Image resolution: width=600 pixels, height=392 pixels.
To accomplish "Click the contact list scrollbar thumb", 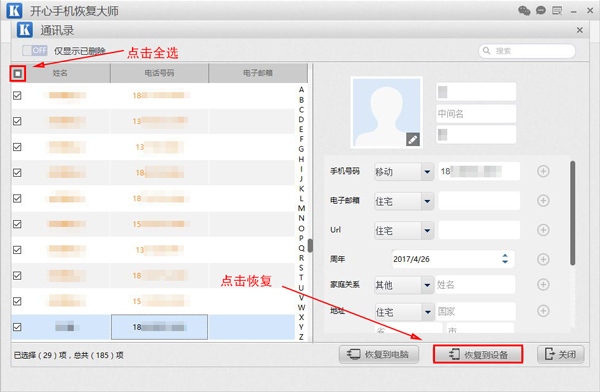I will click(310, 245).
